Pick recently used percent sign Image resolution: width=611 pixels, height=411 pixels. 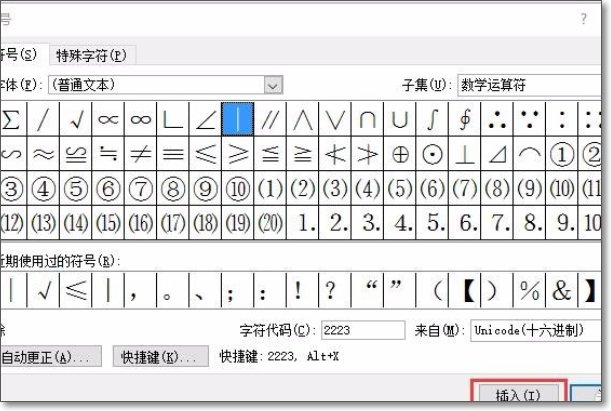529,290
